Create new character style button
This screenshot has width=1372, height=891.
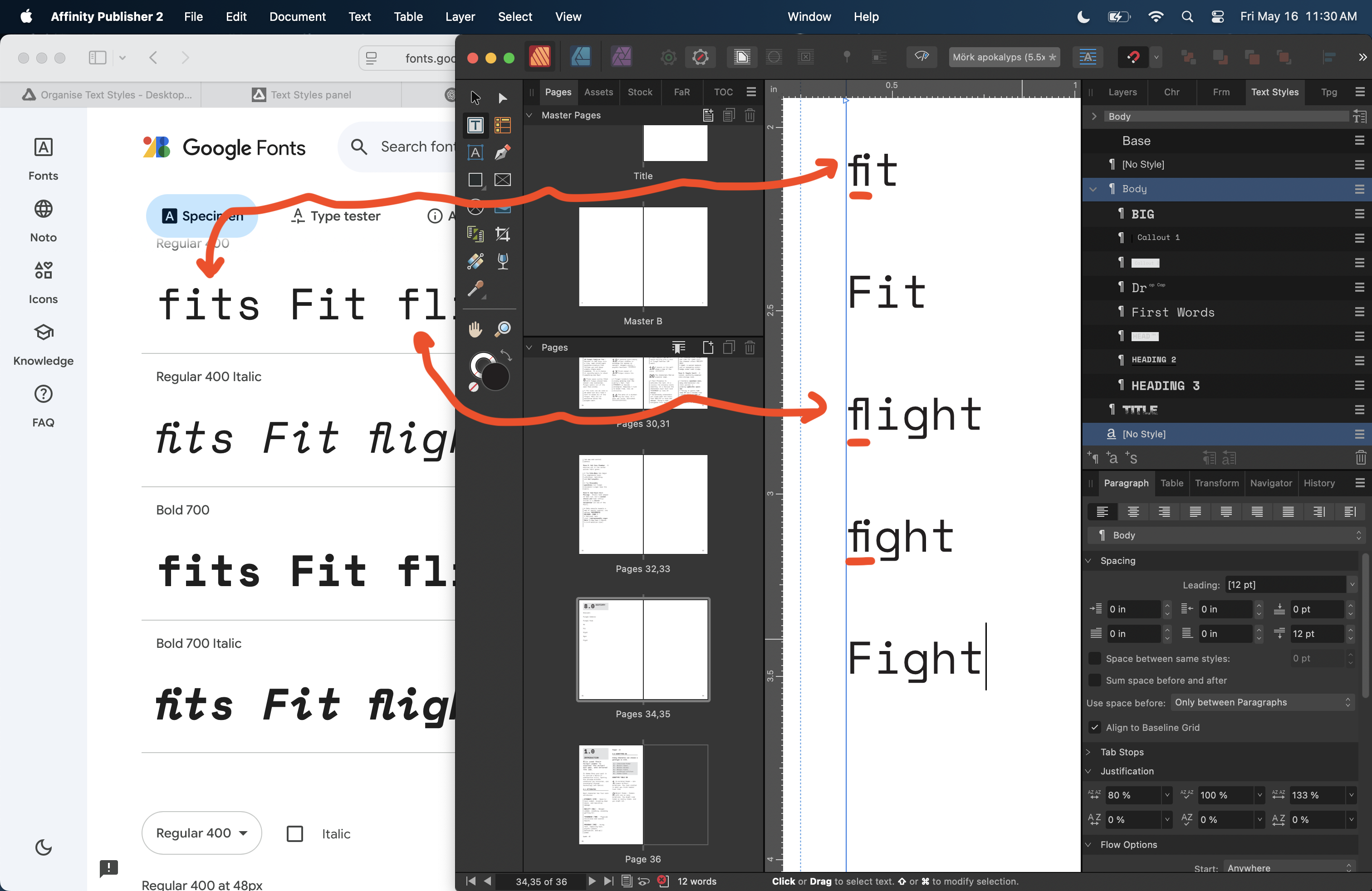click(x=1112, y=458)
